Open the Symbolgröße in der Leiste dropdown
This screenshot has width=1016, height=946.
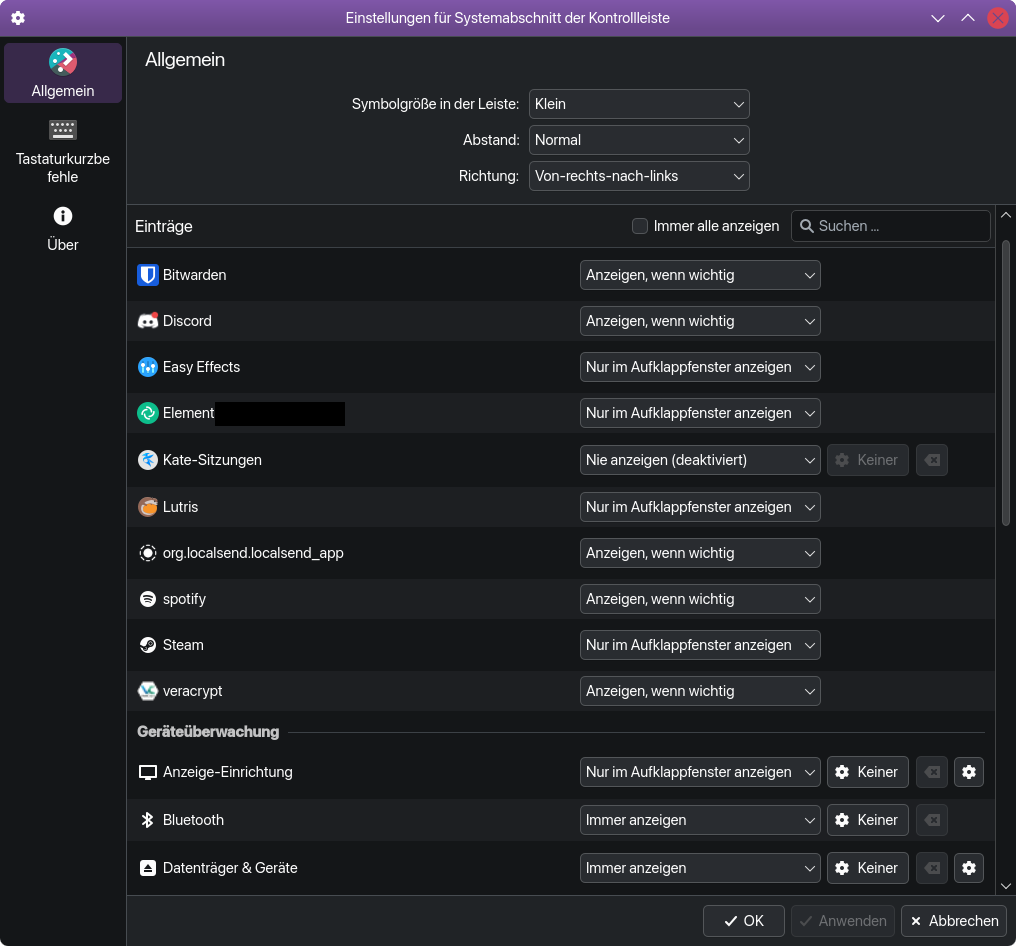[x=639, y=104]
